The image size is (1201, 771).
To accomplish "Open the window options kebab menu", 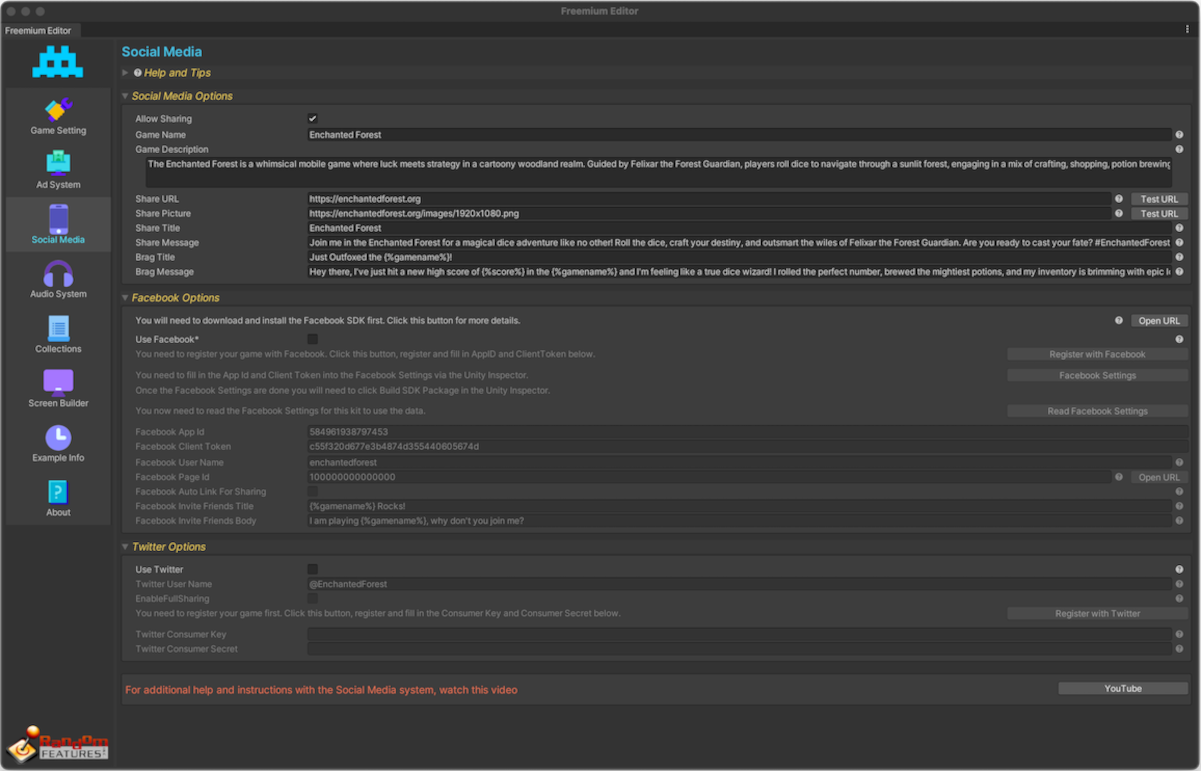I will pyautogui.click(x=1187, y=30).
